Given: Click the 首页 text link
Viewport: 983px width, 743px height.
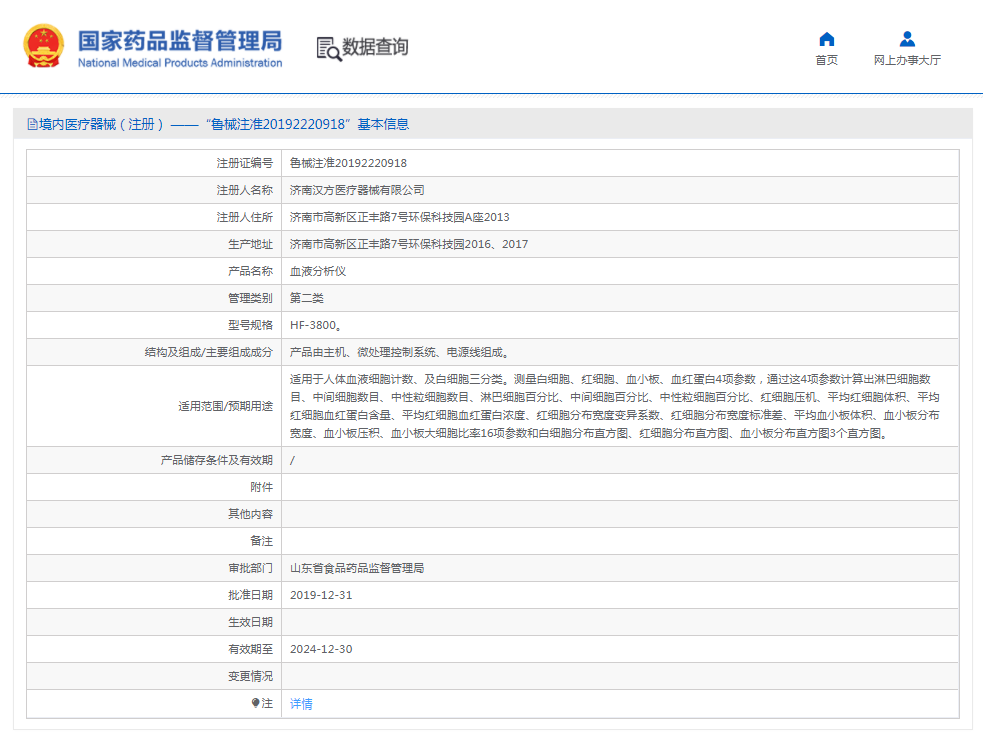Looking at the screenshot, I should 826,60.
